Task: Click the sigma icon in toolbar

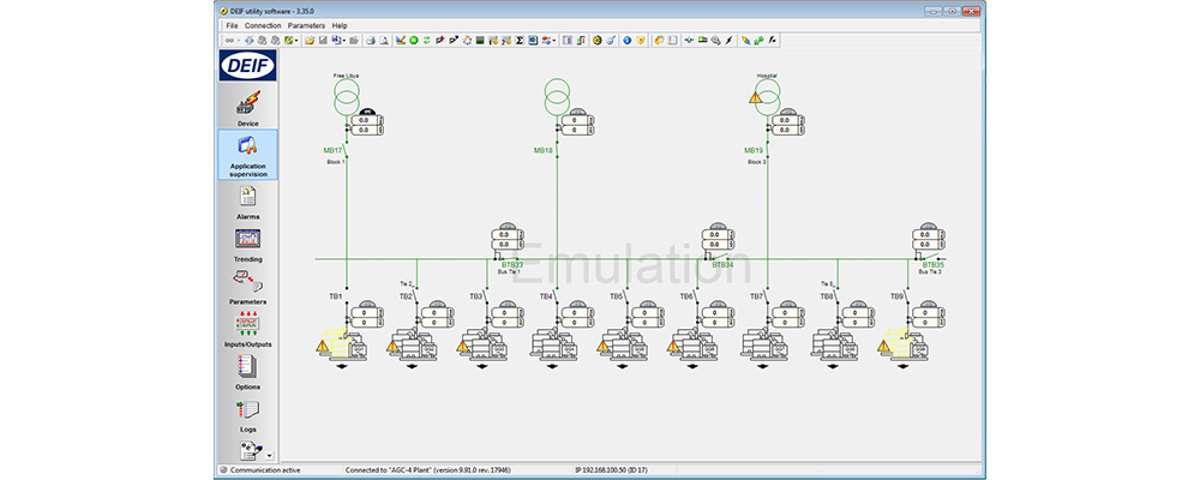Action: click(x=520, y=40)
